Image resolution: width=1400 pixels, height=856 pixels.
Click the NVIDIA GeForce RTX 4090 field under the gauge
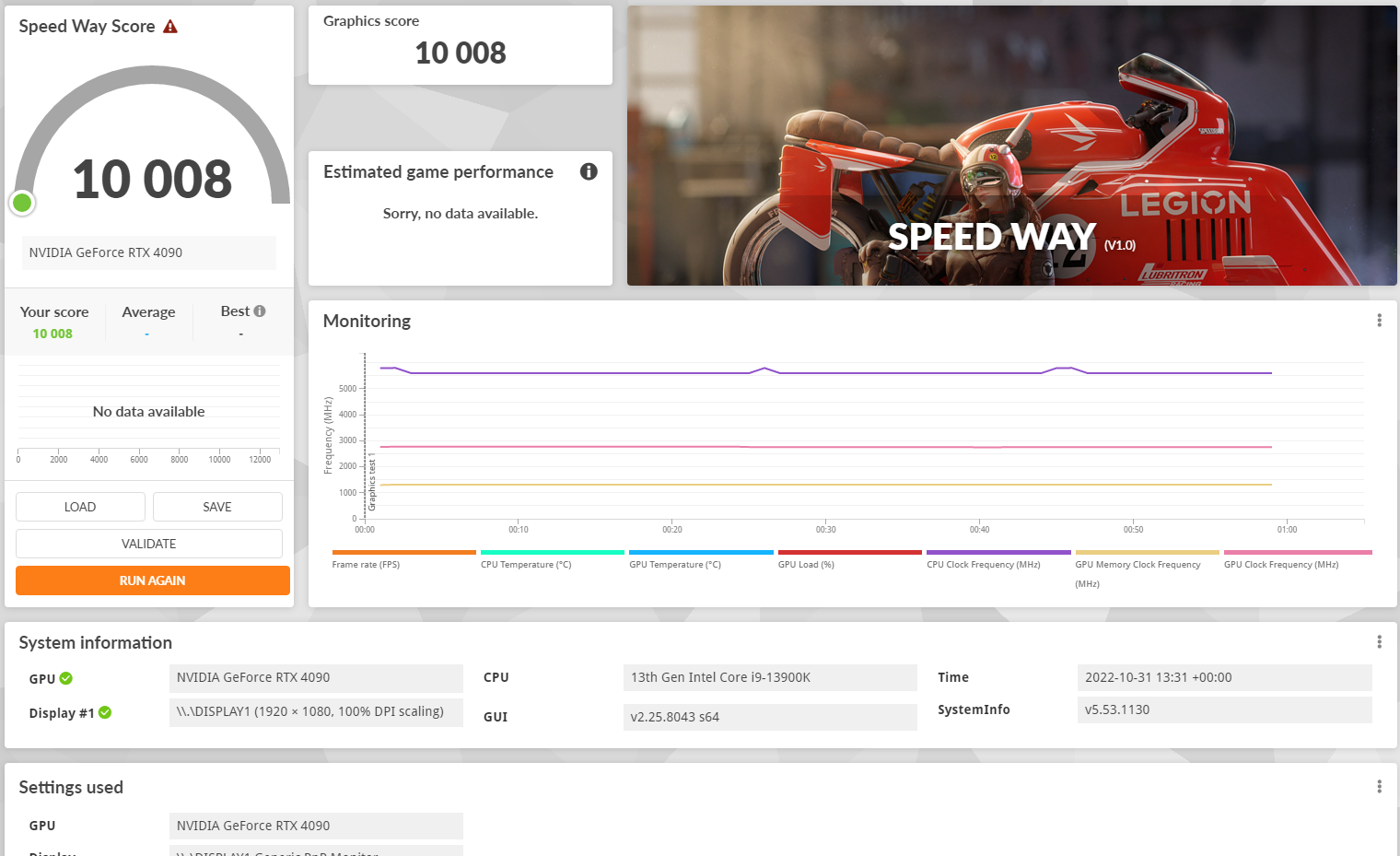tap(149, 252)
